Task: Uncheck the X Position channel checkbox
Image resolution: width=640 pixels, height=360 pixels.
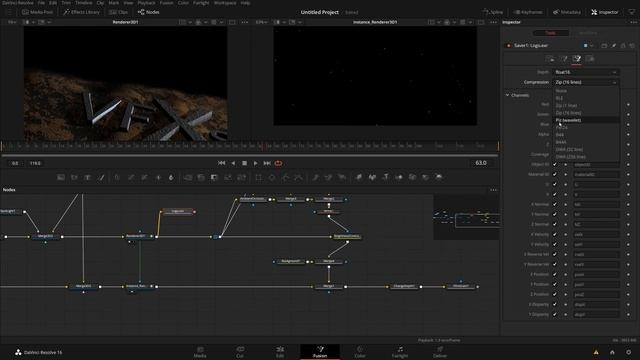Action: point(555,274)
